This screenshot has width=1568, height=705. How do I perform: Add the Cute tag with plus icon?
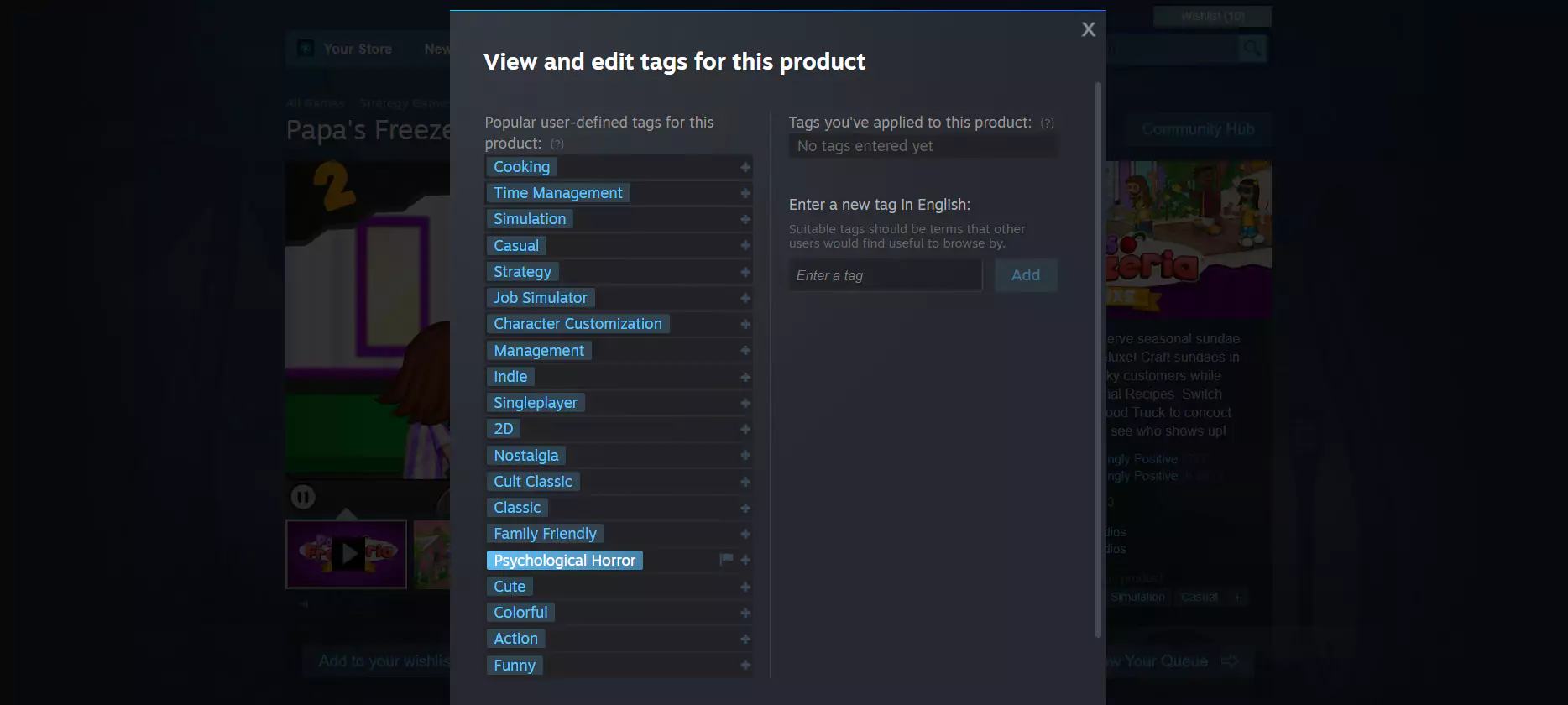tap(745, 587)
